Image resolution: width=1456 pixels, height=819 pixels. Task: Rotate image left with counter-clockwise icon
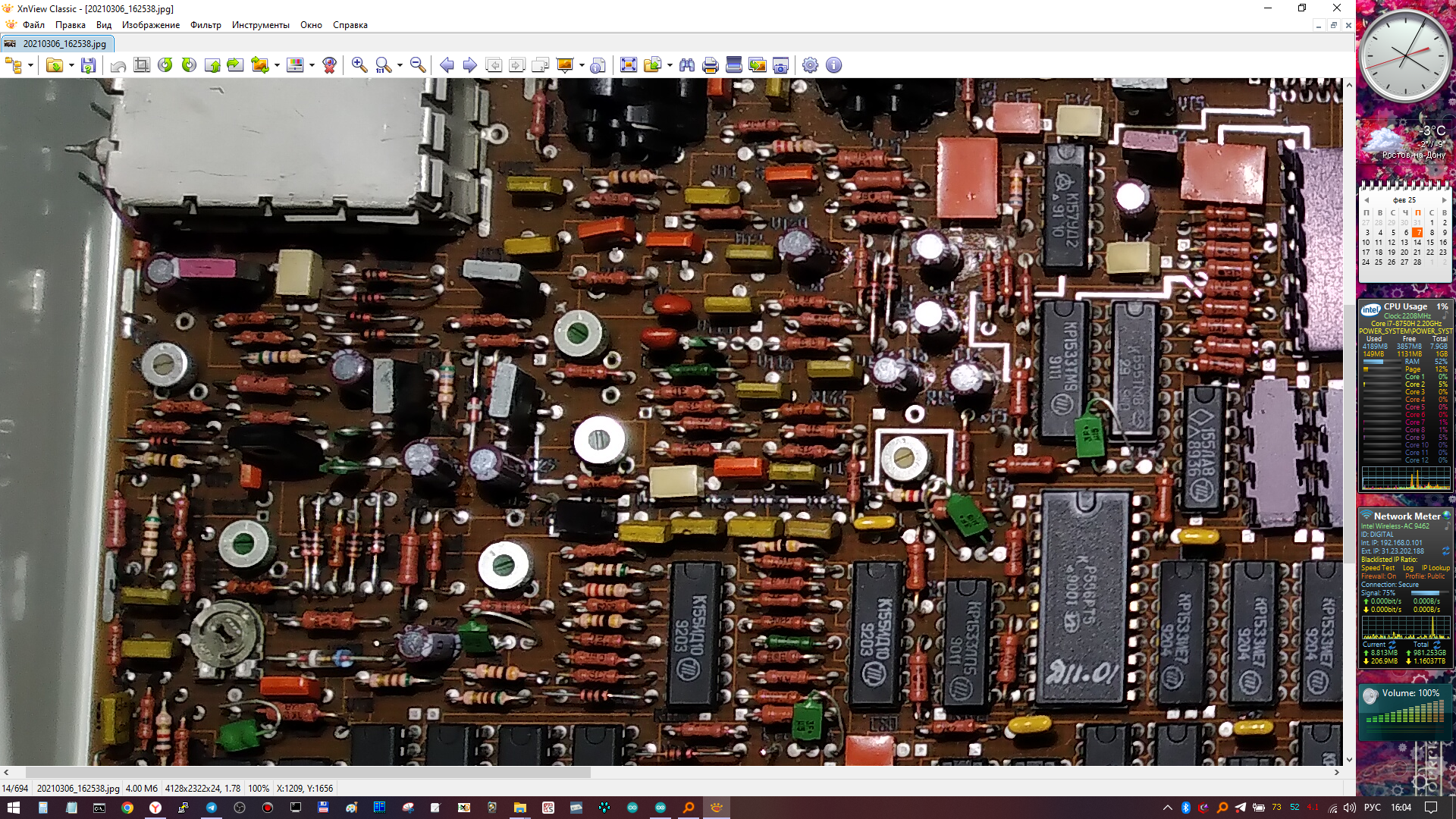click(165, 65)
